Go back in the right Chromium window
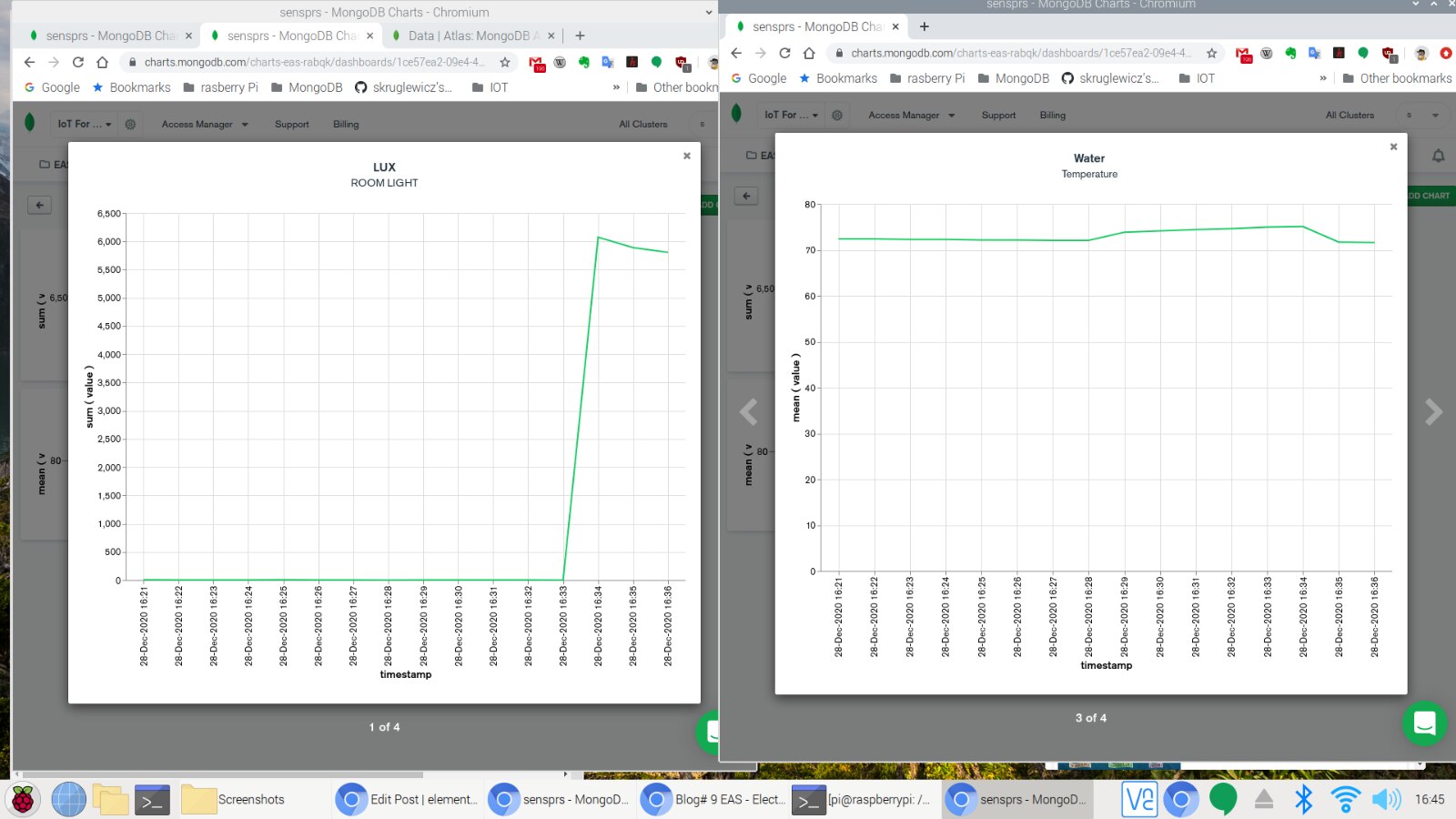The height and width of the screenshot is (819, 1456). click(736, 53)
